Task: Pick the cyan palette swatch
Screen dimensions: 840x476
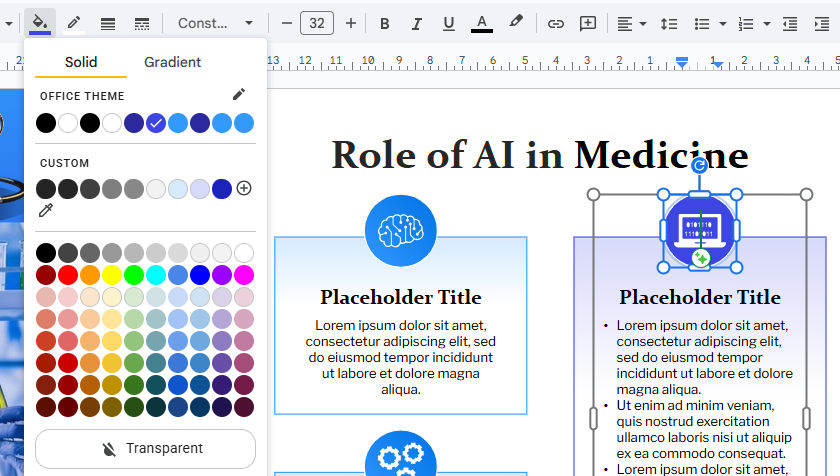Action: pyautogui.click(x=156, y=275)
